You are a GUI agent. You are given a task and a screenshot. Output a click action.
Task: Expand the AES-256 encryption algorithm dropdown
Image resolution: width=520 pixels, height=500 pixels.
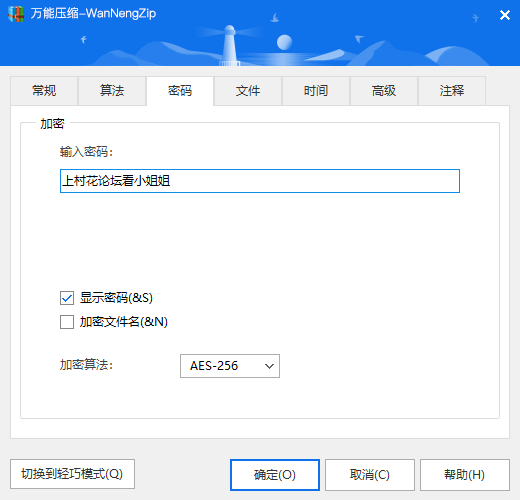tap(230, 366)
